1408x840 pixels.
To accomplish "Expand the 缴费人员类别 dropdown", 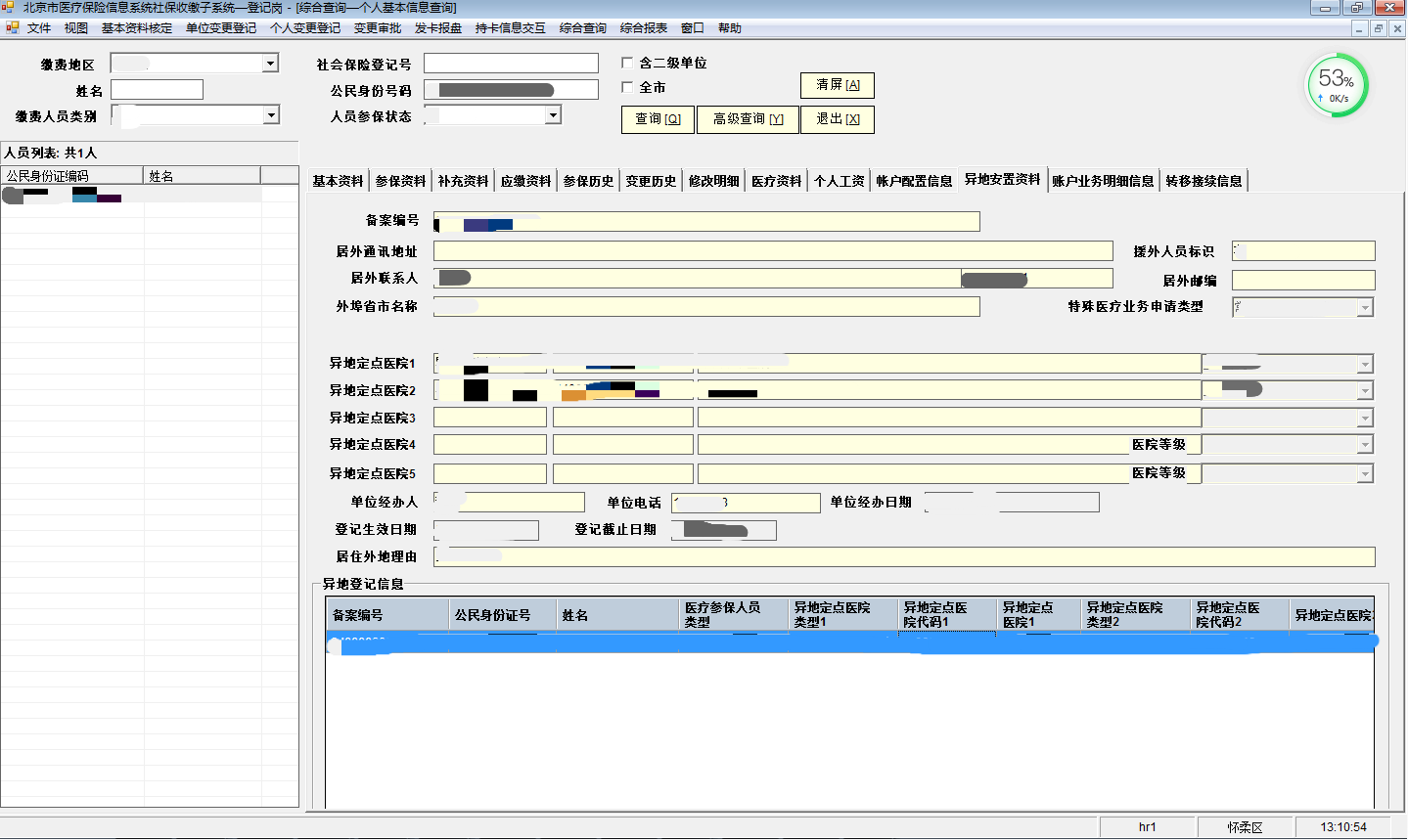I will tap(271, 115).
